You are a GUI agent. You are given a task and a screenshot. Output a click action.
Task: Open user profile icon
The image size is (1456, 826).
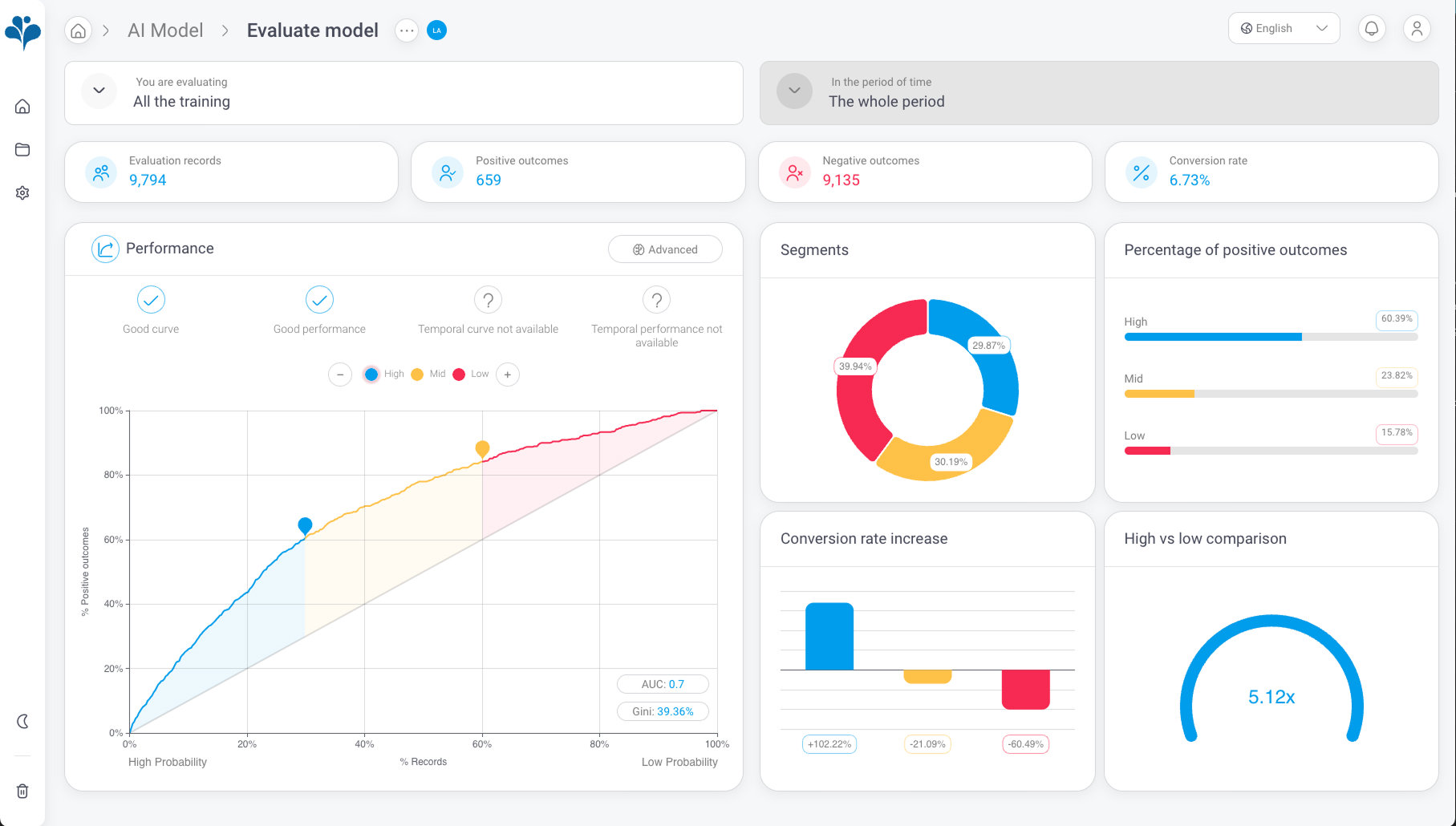[1417, 29]
